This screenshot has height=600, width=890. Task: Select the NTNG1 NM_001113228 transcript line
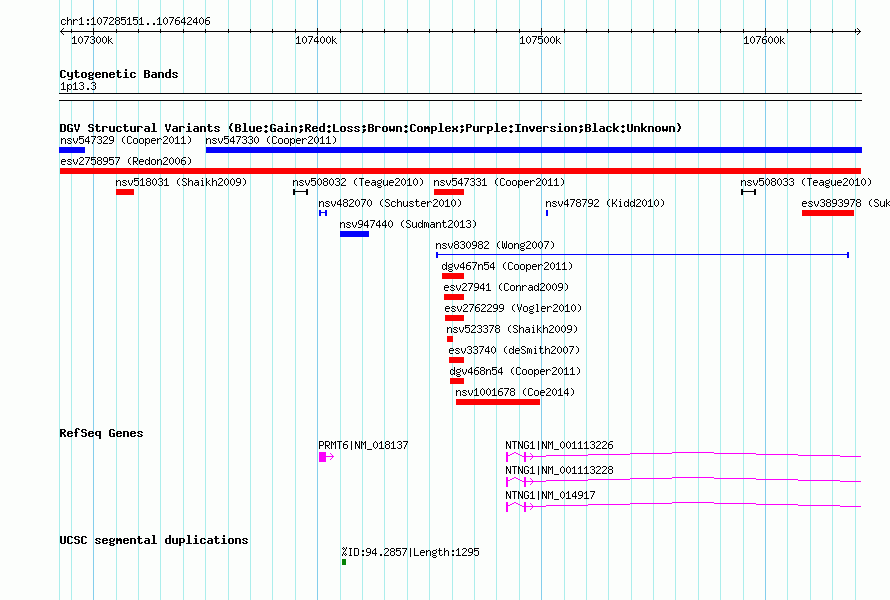683,481
